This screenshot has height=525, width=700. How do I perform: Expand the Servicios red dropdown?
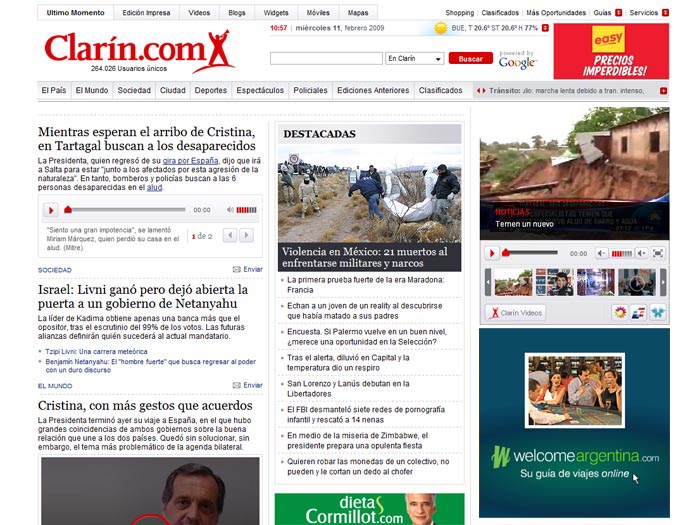[x=665, y=13]
